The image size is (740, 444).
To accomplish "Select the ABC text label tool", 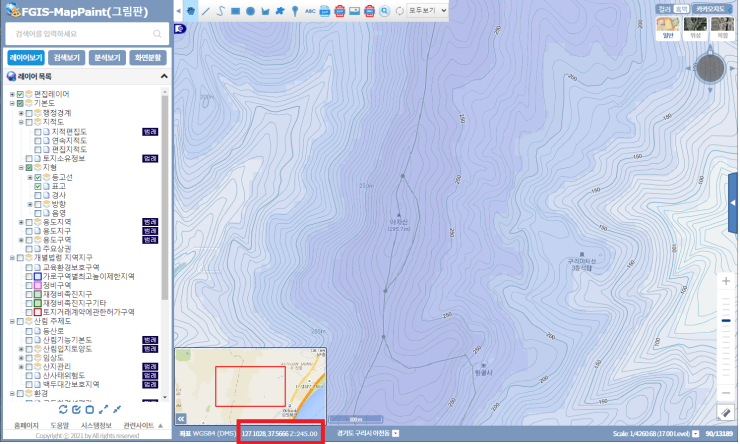I will tap(310, 11).
